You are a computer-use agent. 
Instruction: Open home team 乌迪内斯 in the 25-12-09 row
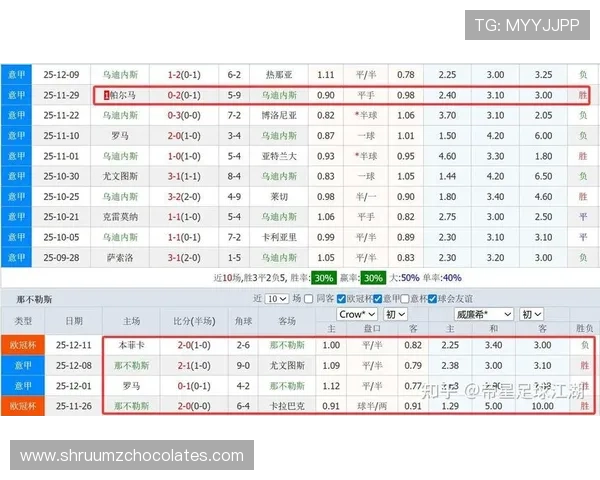[120, 75]
